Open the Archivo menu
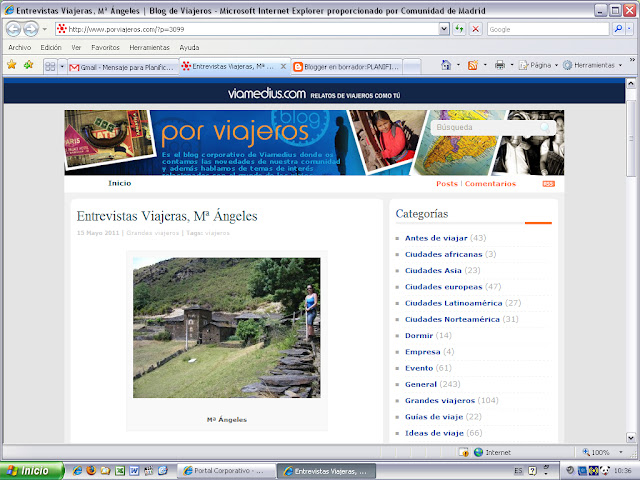This screenshot has width=640, height=480. pos(20,47)
